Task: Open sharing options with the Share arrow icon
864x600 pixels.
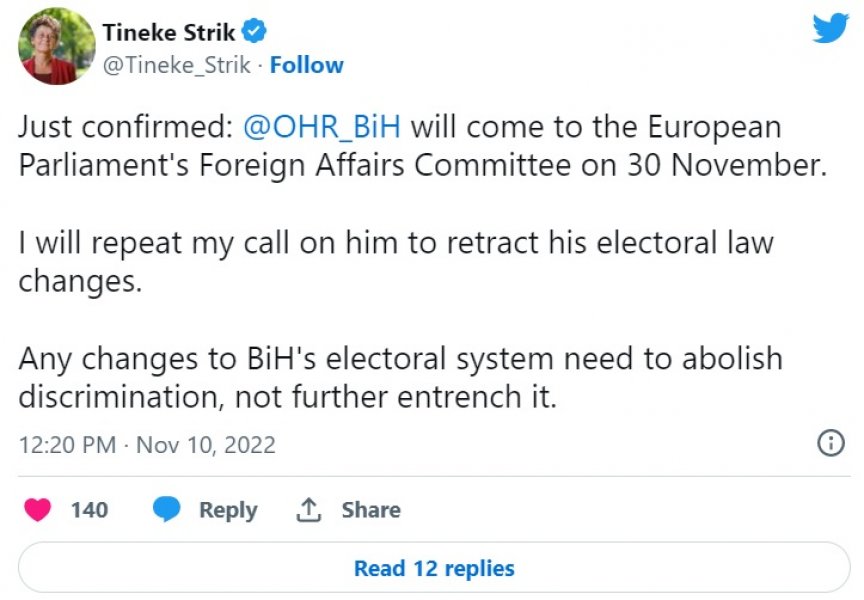Action: point(308,509)
